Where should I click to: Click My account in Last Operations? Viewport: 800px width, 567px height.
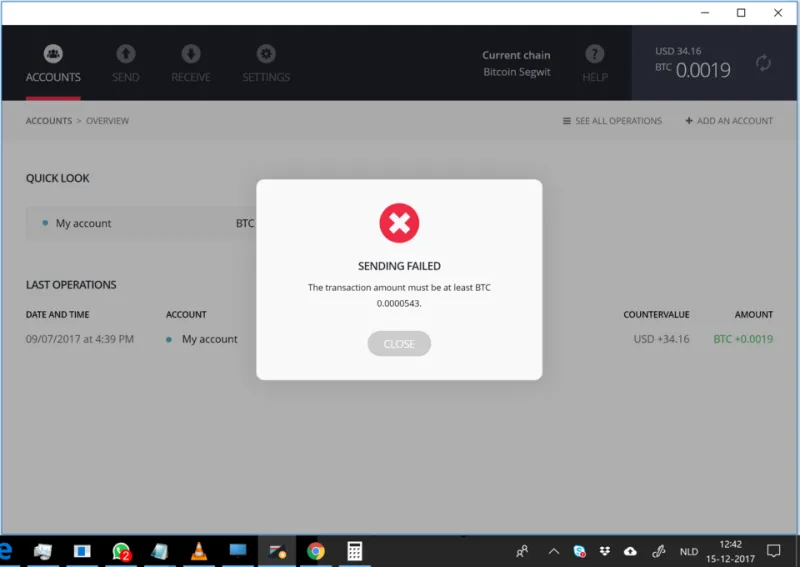point(210,339)
